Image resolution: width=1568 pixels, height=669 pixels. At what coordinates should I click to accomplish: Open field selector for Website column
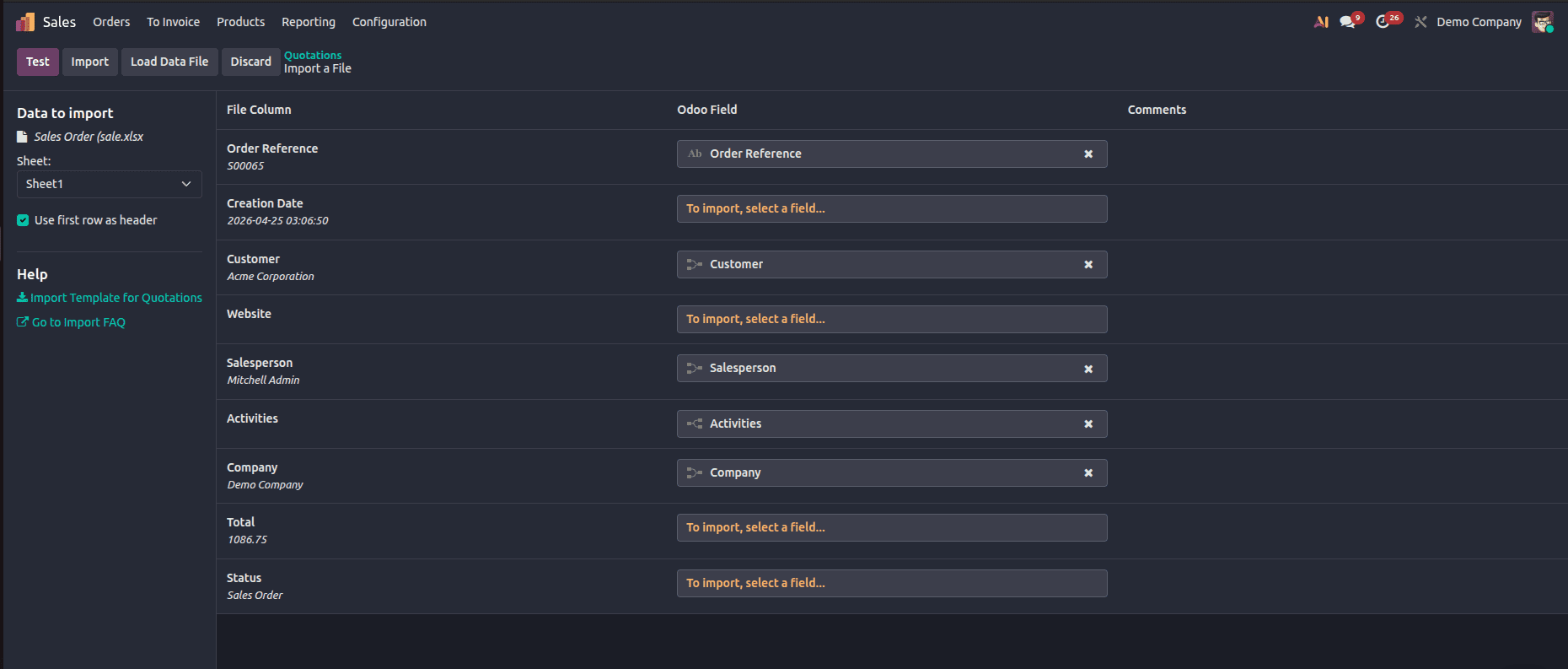pyautogui.click(x=892, y=319)
